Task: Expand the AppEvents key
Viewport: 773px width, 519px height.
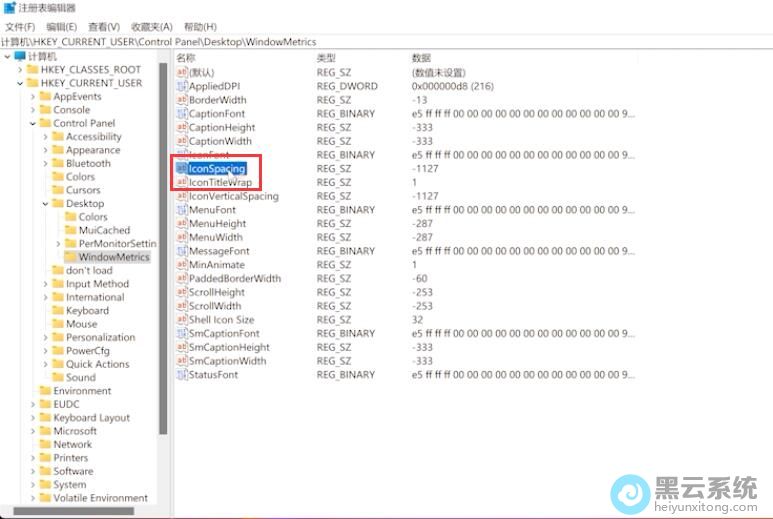Action: (33, 96)
